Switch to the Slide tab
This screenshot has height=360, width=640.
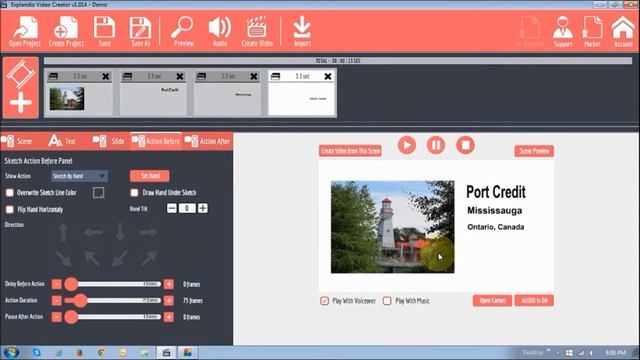(108, 141)
